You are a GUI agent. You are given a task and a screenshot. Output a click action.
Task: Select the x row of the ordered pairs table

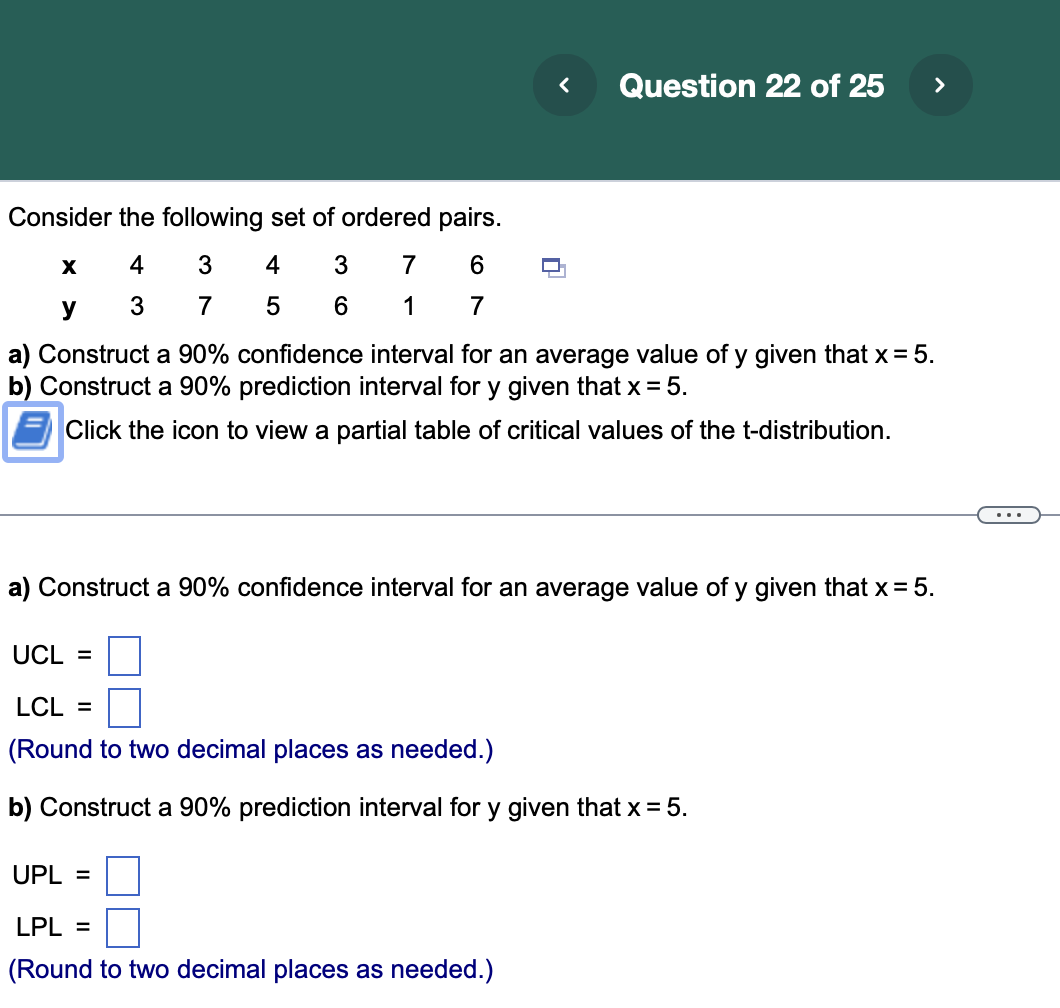point(270,265)
